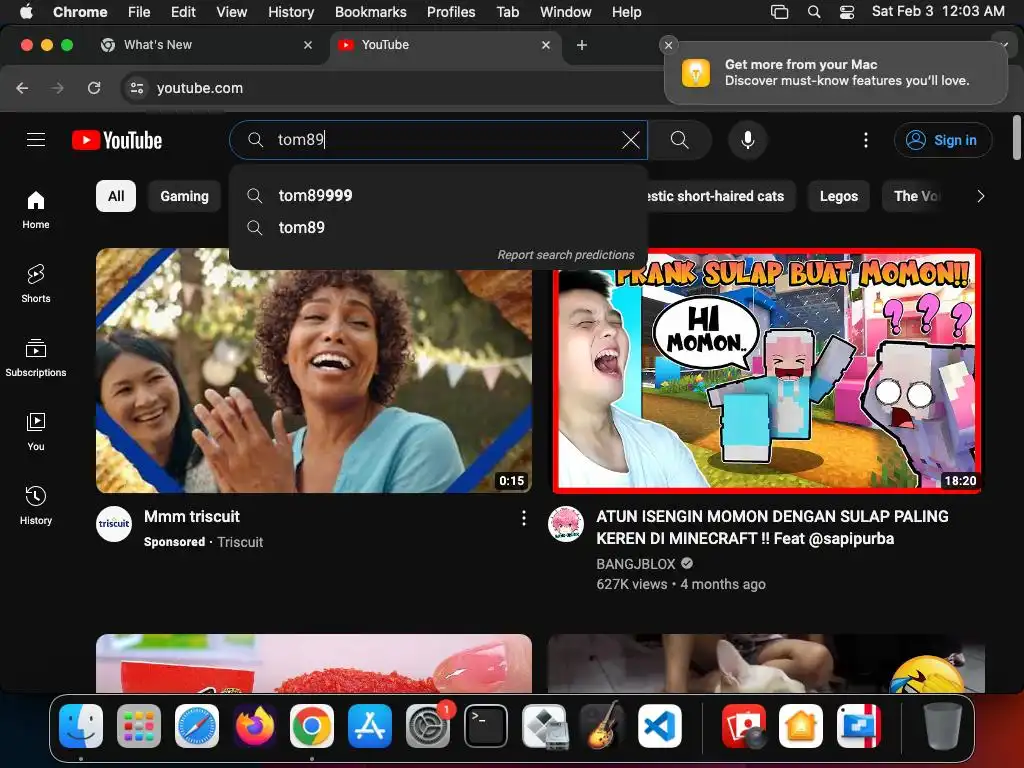The height and width of the screenshot is (768, 1024).
Task: Open the ATUN ISENGIN MOMON video title
Action: point(773,527)
